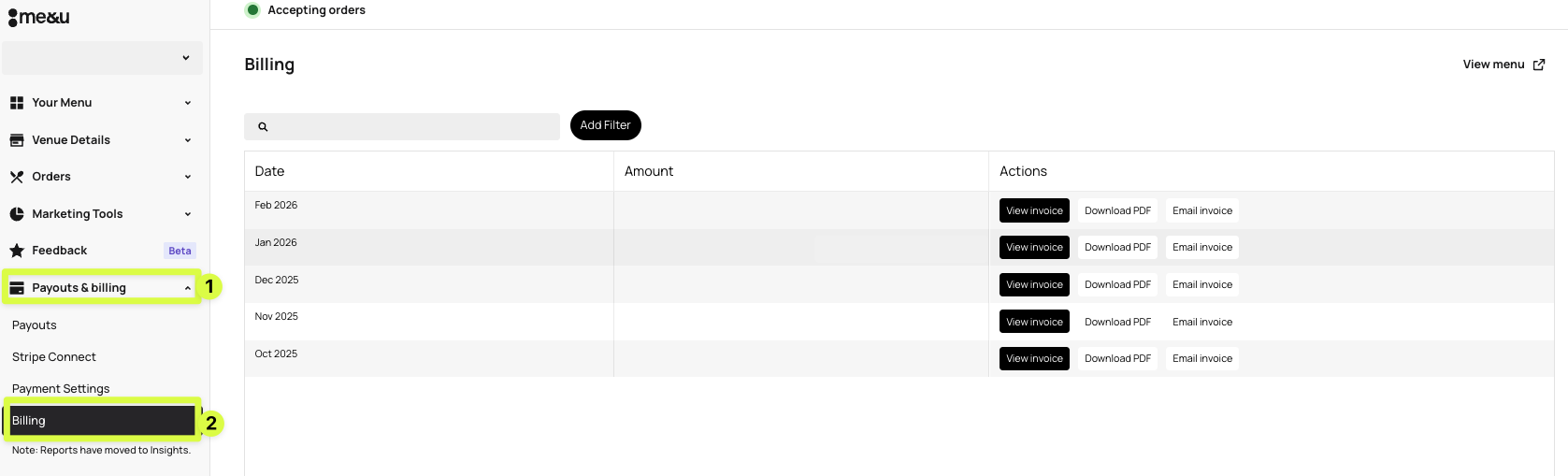Collapse the Payouts & billing chevron

(187, 288)
